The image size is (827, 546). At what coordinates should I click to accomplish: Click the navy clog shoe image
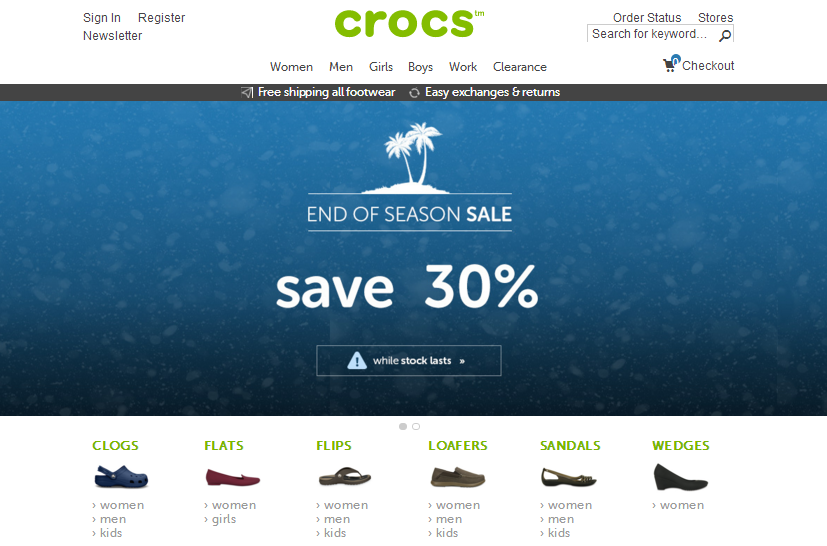tap(121, 477)
